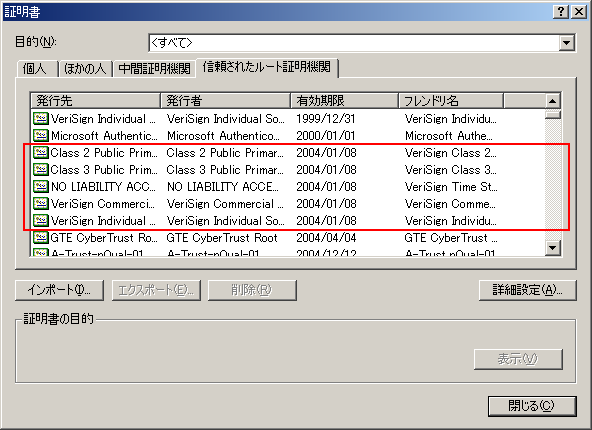592x430 pixels.
Task: Click certificate icon of Microsoft Authenticode row
Action: pyautogui.click(x=40, y=136)
